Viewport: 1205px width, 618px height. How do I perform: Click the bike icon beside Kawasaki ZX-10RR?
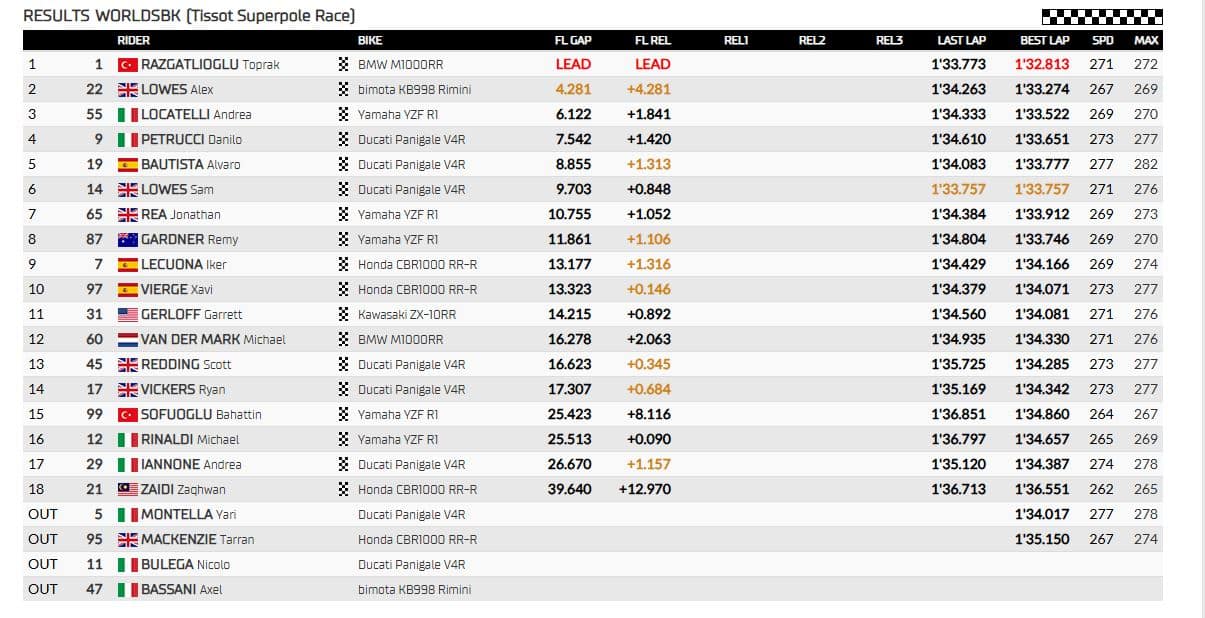[x=344, y=314]
